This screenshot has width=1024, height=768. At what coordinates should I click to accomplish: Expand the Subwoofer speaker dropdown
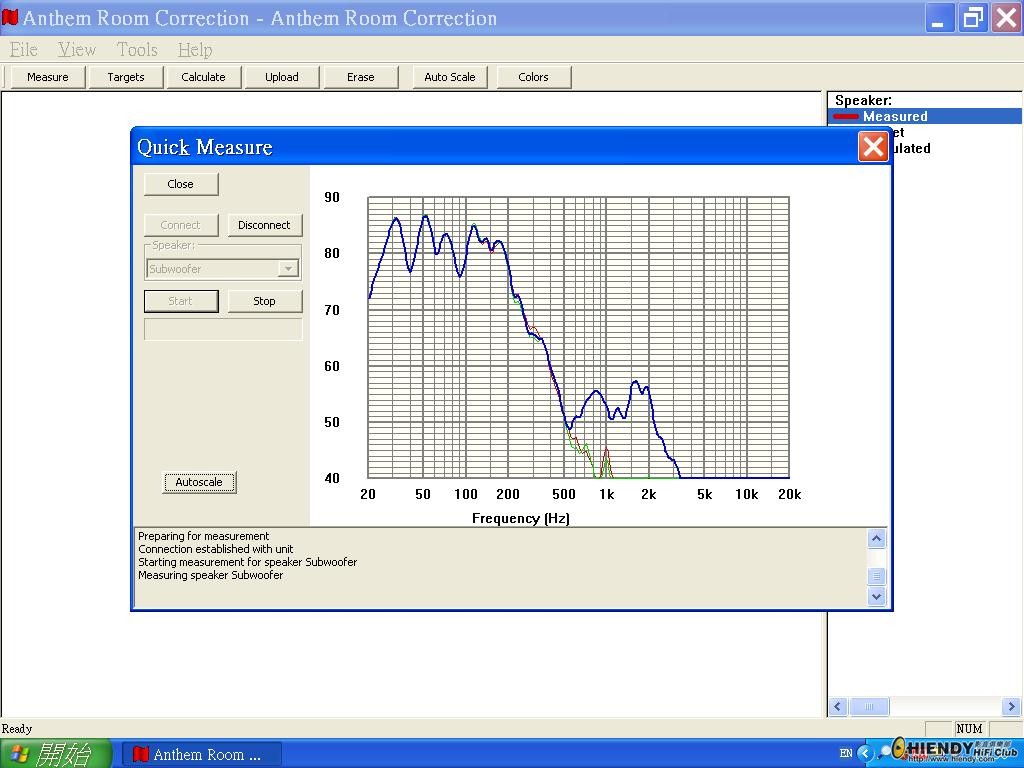288,268
